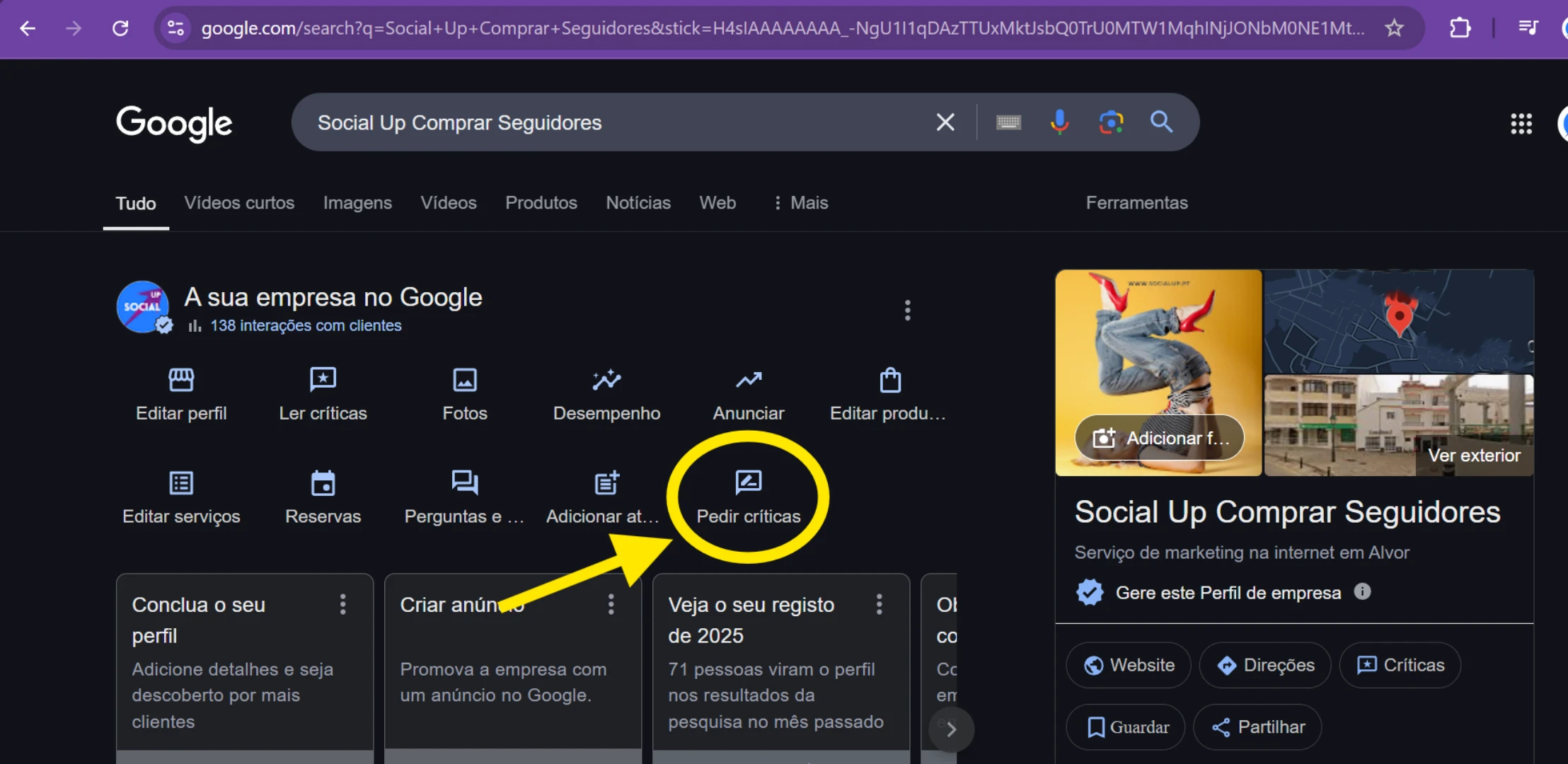This screenshot has width=1568, height=764.
Task: Go back with the browser back arrow
Action: (x=28, y=28)
